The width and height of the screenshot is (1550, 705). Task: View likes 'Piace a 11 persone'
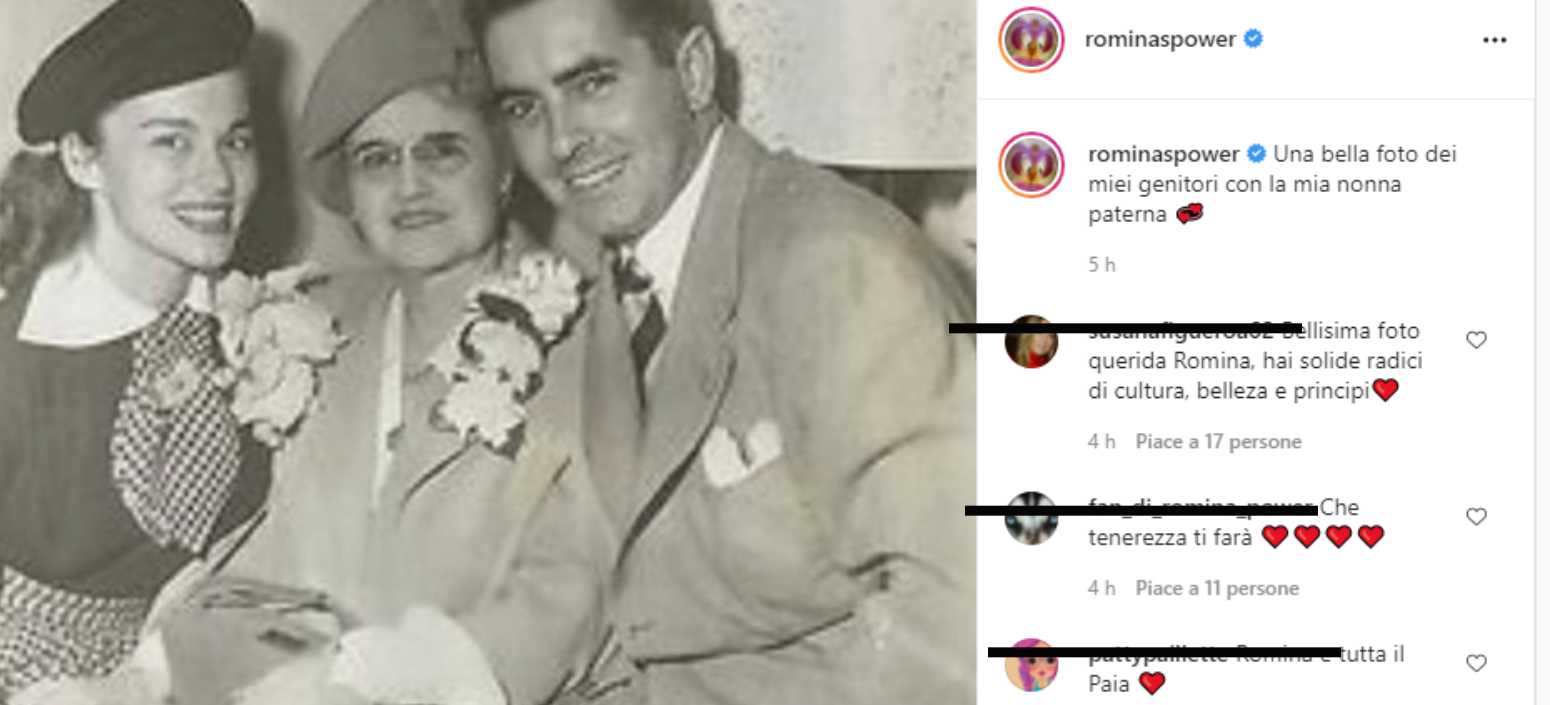pyautogui.click(x=1217, y=589)
